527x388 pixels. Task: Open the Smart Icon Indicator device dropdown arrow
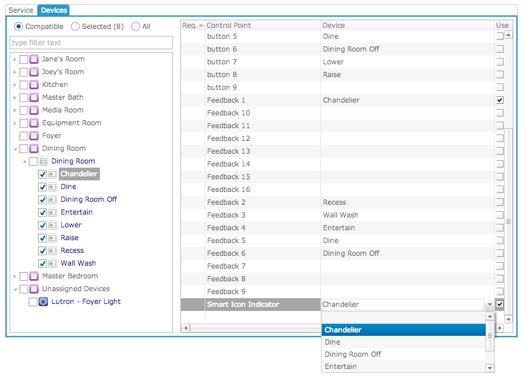[x=490, y=305]
